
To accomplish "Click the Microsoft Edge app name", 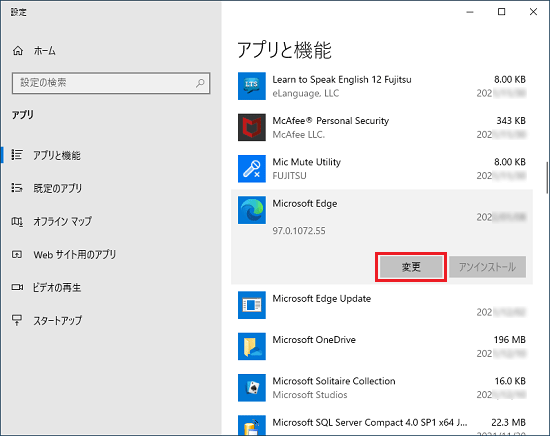I will coord(304,203).
